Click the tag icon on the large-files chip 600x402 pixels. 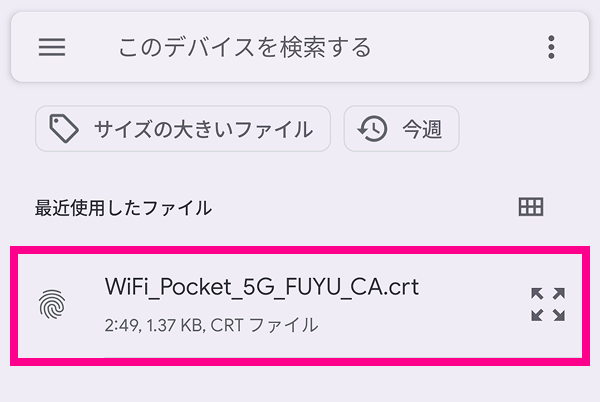65,129
